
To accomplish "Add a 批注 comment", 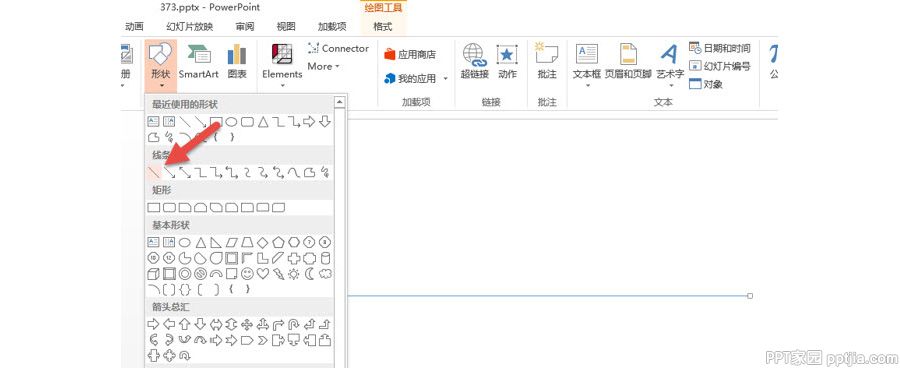I will coord(547,61).
